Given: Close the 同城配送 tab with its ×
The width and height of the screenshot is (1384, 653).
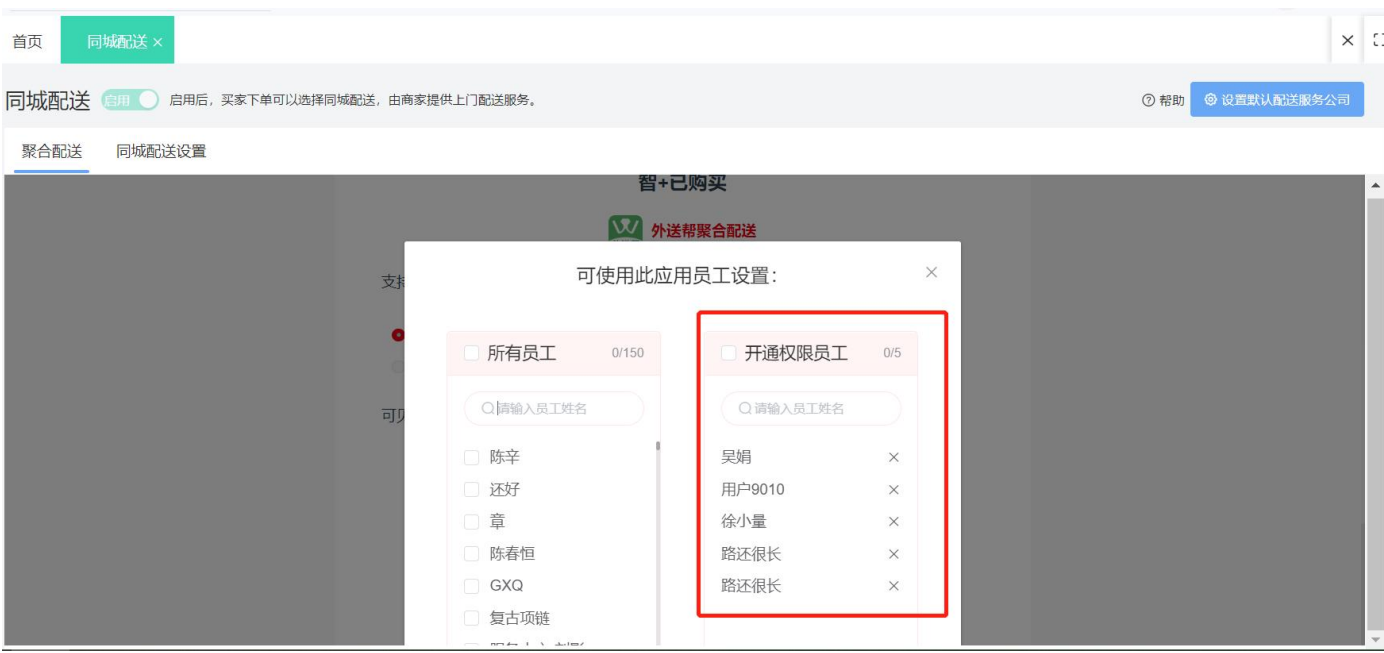Looking at the screenshot, I should 158,42.
